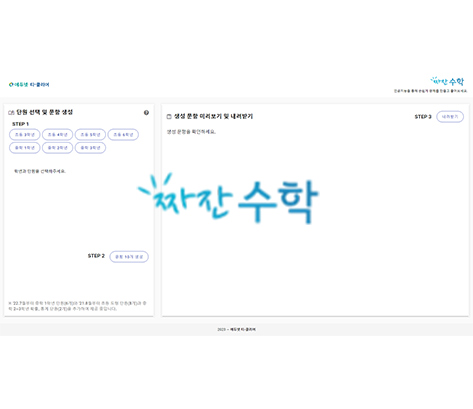Choose the 초등 6학년 grade button
This screenshot has width=473, height=409.
click(x=123, y=135)
